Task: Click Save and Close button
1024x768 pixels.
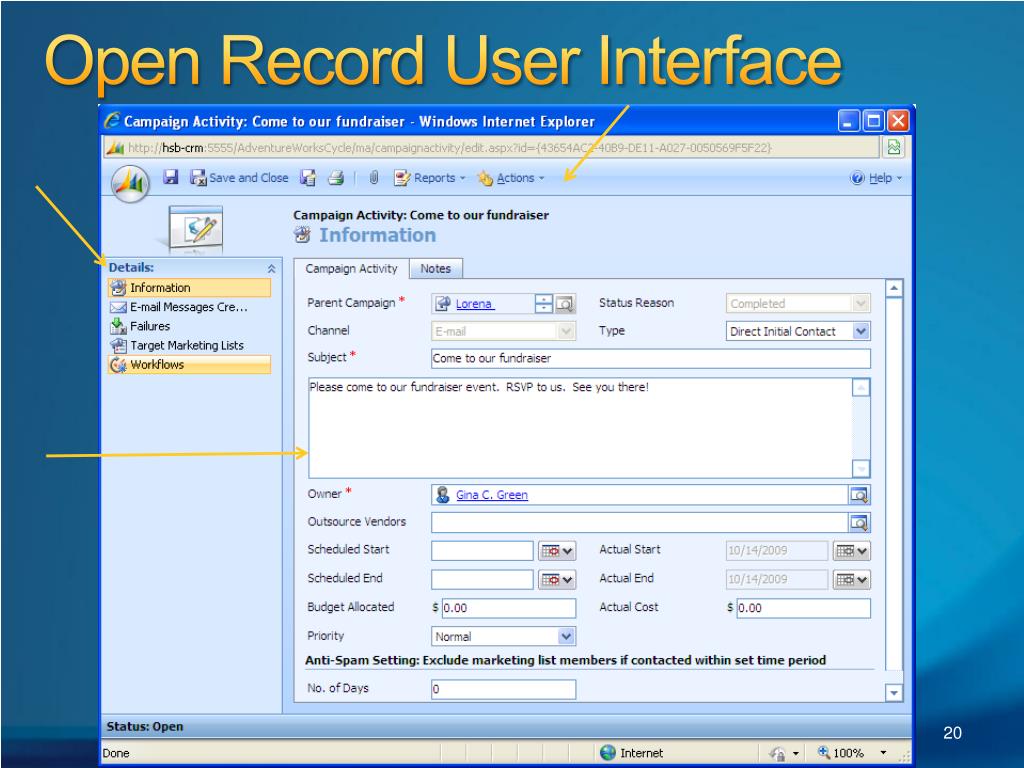Action: tap(239, 178)
